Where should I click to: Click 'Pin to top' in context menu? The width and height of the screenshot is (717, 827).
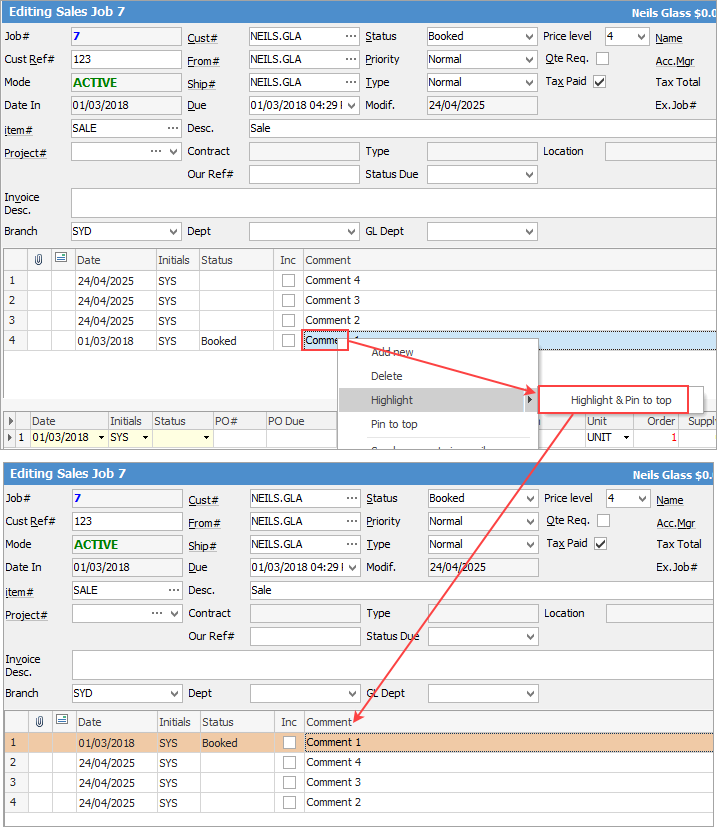pyautogui.click(x=394, y=424)
